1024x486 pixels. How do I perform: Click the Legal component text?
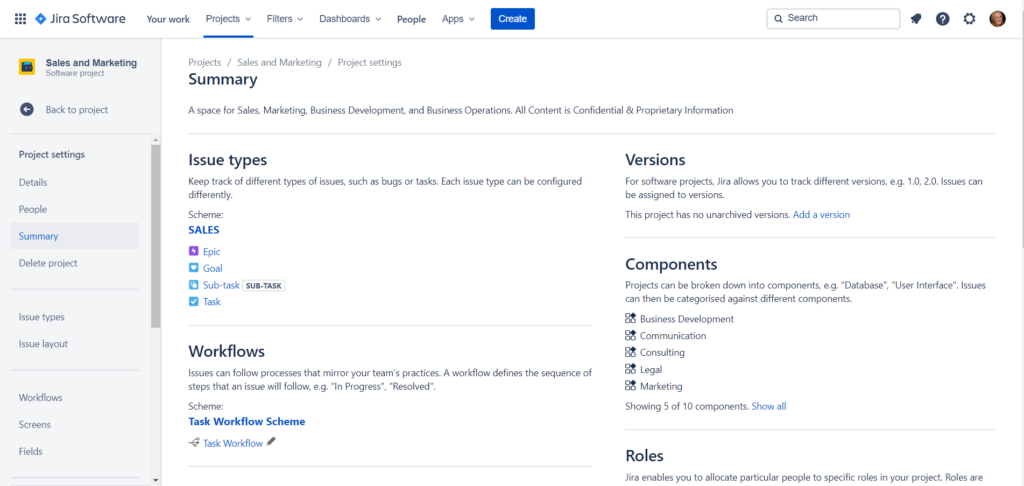(x=651, y=369)
